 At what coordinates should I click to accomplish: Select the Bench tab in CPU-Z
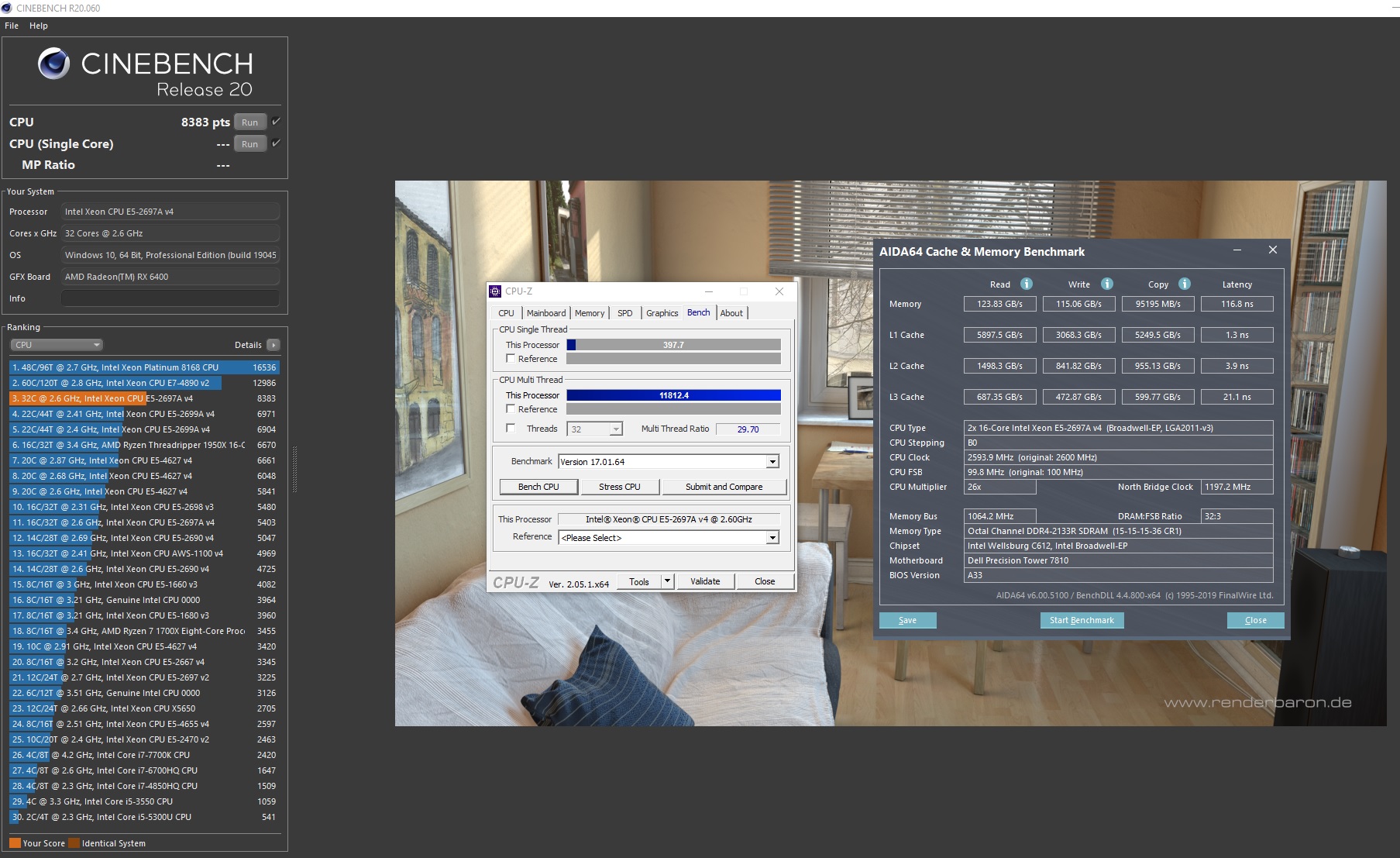click(x=699, y=312)
